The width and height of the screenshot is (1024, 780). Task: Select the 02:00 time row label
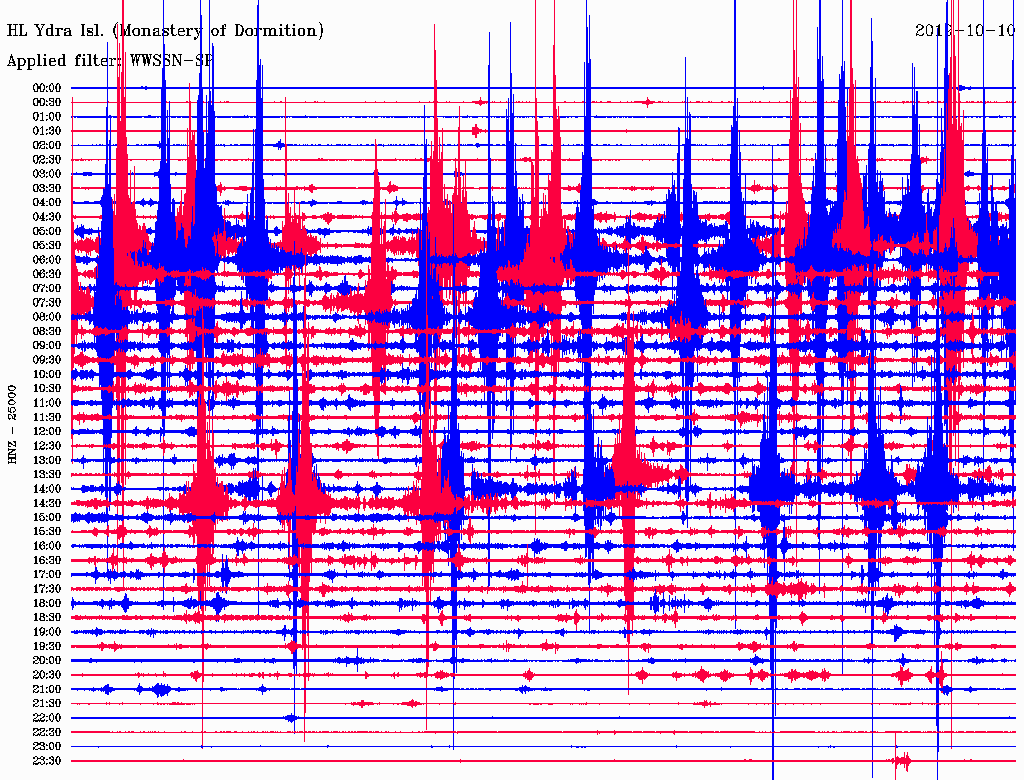[47, 146]
